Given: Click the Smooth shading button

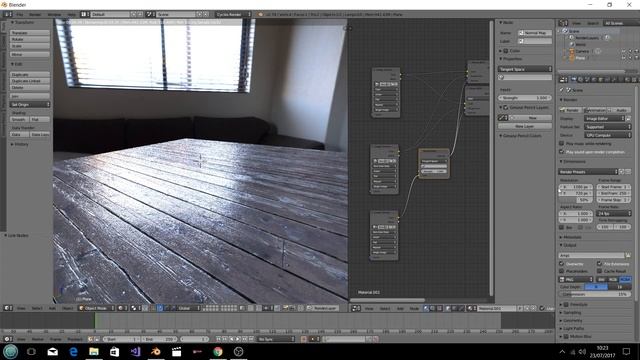Looking at the screenshot, I should [x=20, y=120].
